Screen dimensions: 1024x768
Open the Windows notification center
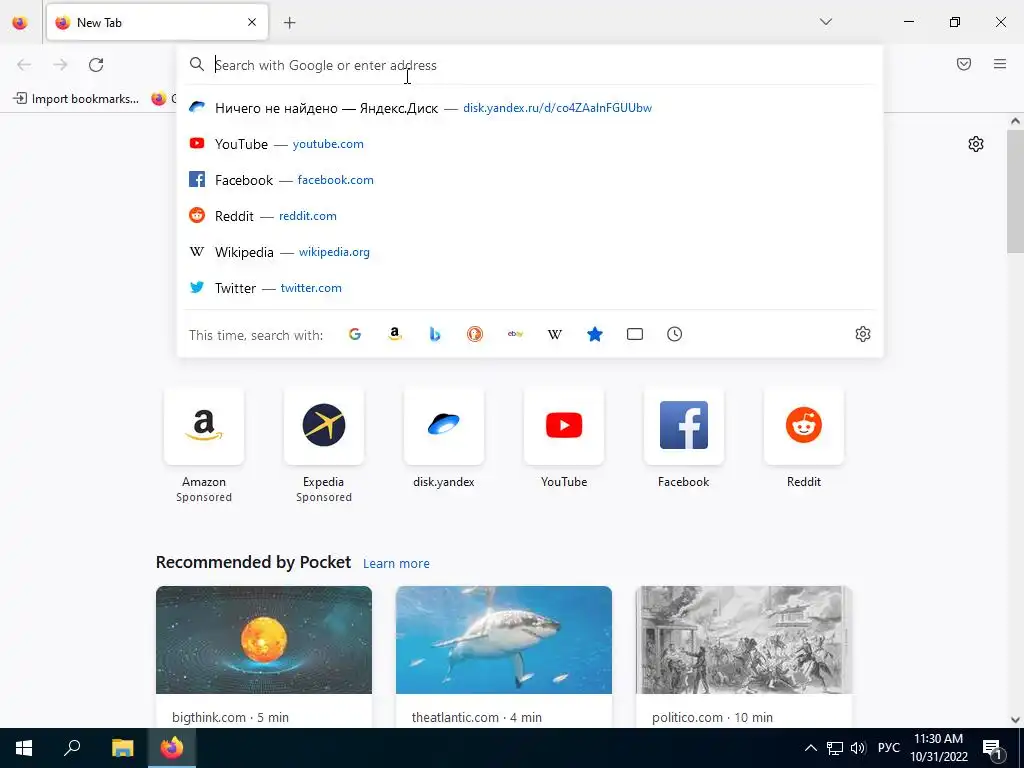(x=993, y=749)
